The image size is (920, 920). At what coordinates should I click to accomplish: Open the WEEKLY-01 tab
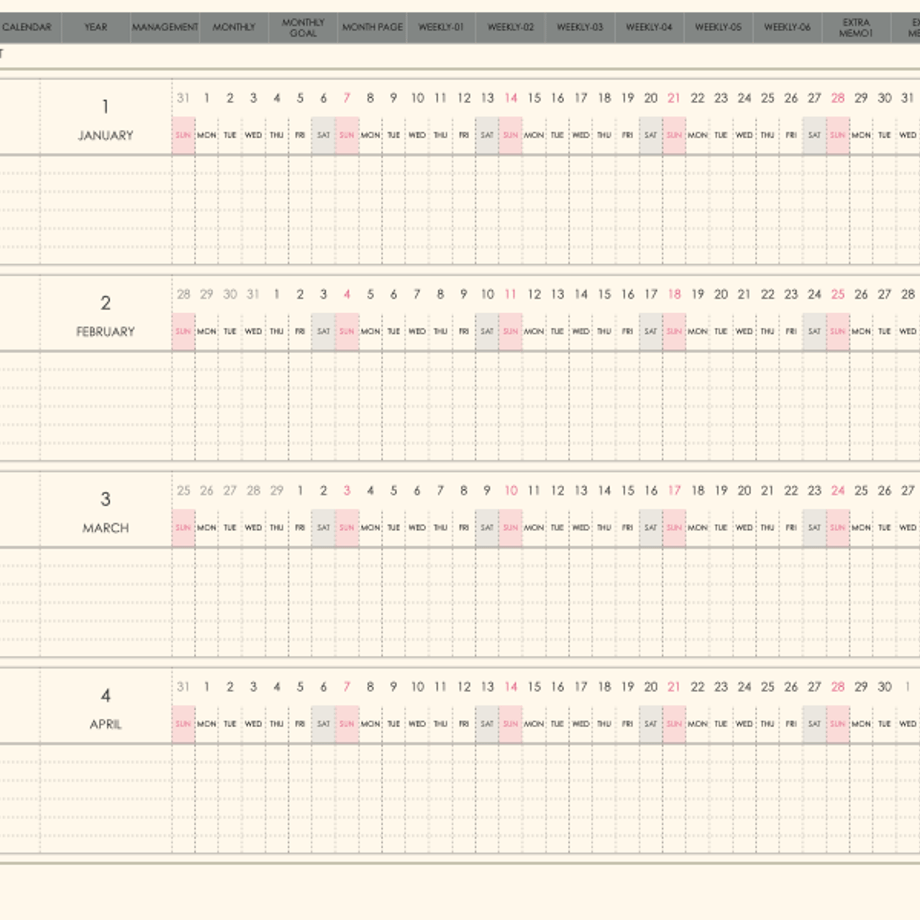tap(441, 27)
